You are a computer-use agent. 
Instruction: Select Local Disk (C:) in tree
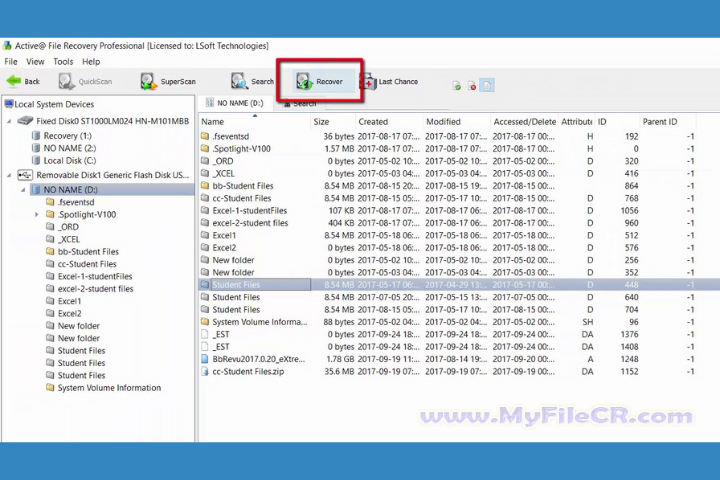(64, 161)
